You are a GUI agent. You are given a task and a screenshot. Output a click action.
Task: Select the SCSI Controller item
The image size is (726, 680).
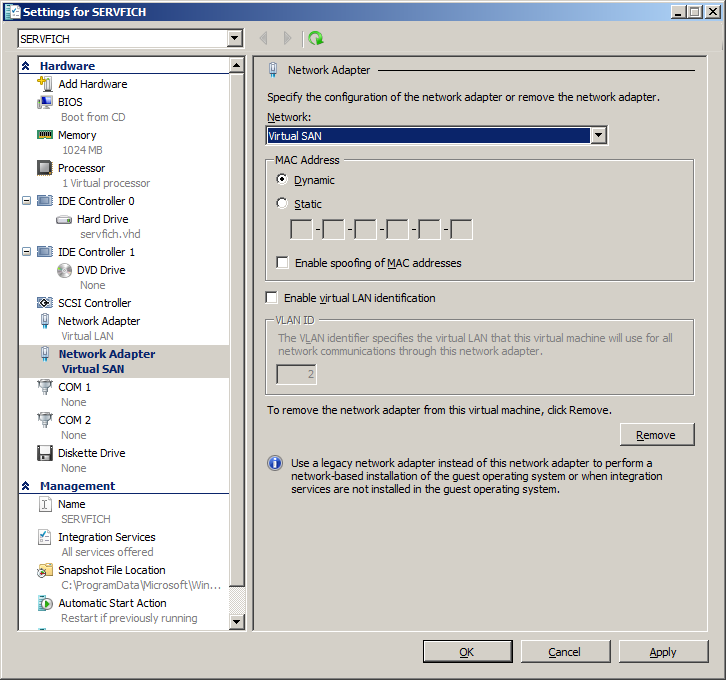tap(94, 303)
